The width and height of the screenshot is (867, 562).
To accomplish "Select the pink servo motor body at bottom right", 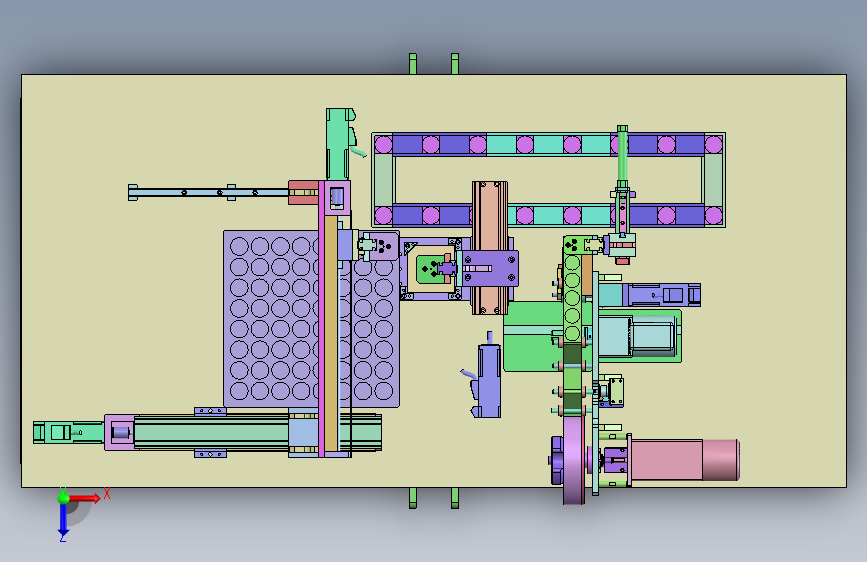I will coord(685,460).
